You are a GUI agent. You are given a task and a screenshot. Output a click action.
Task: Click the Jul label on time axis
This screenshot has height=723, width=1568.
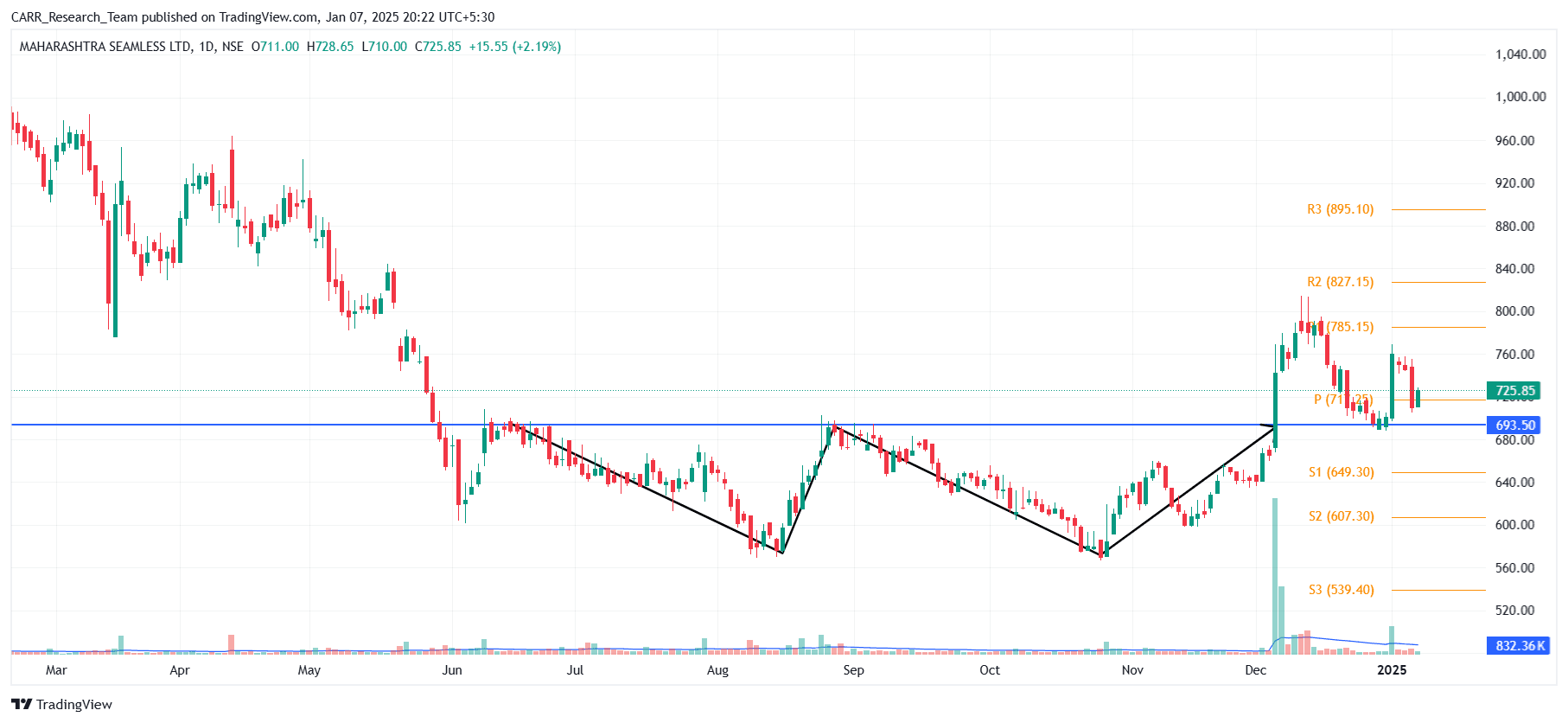point(575,670)
